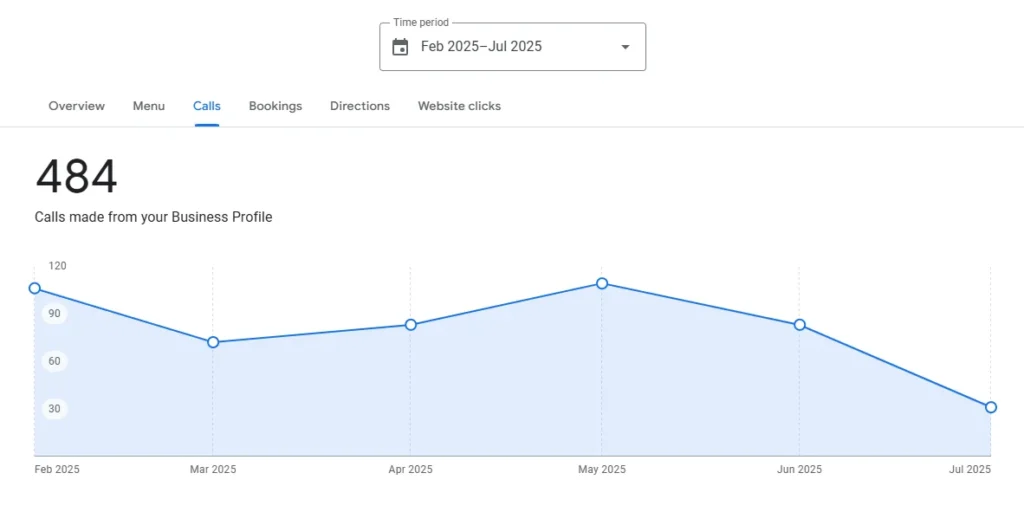Go to the Bookings tab
The width and height of the screenshot is (1024, 512).
point(275,106)
